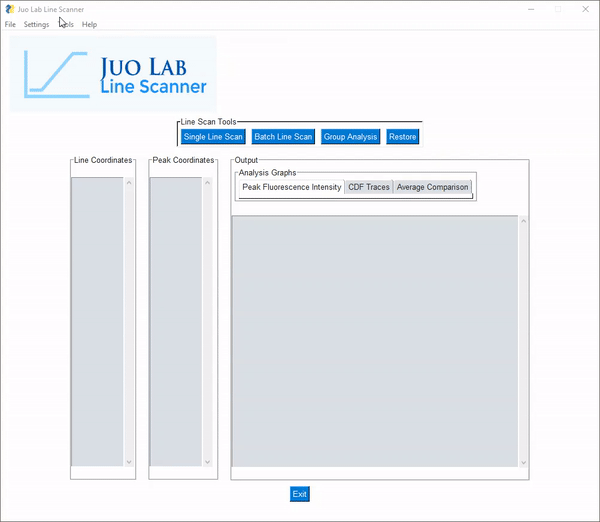The height and width of the screenshot is (522, 600).
Task: Click Line Coordinates scrollbar up arrow
Action: point(128,183)
